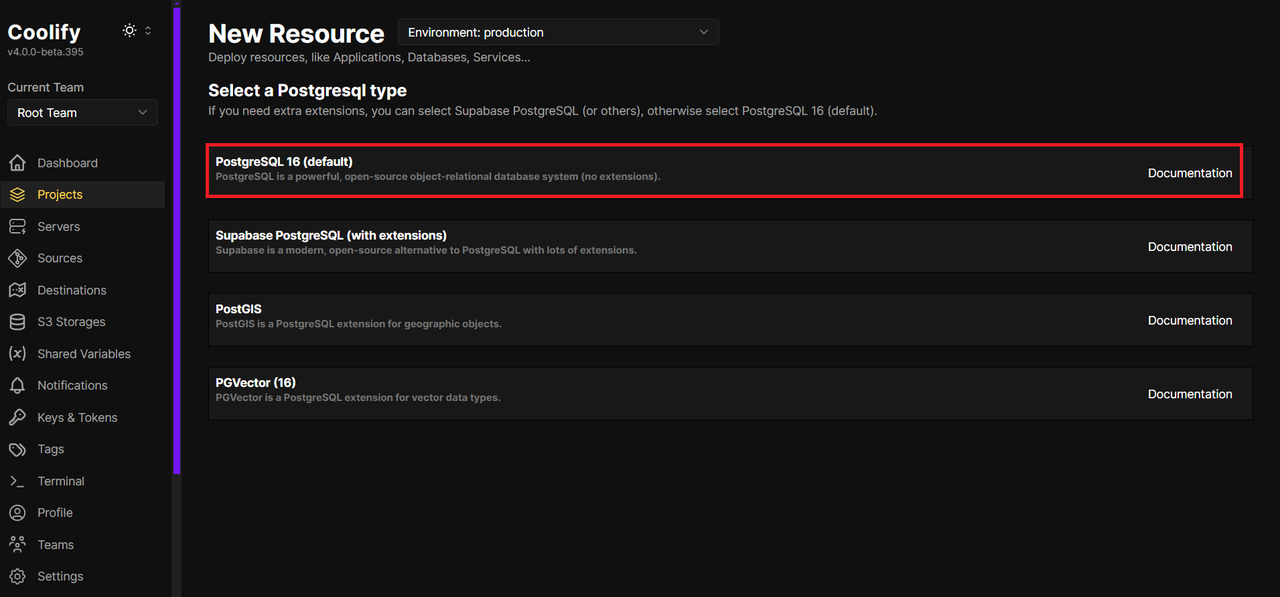Click the Settings gear icon
The image size is (1280, 597).
click(17, 576)
